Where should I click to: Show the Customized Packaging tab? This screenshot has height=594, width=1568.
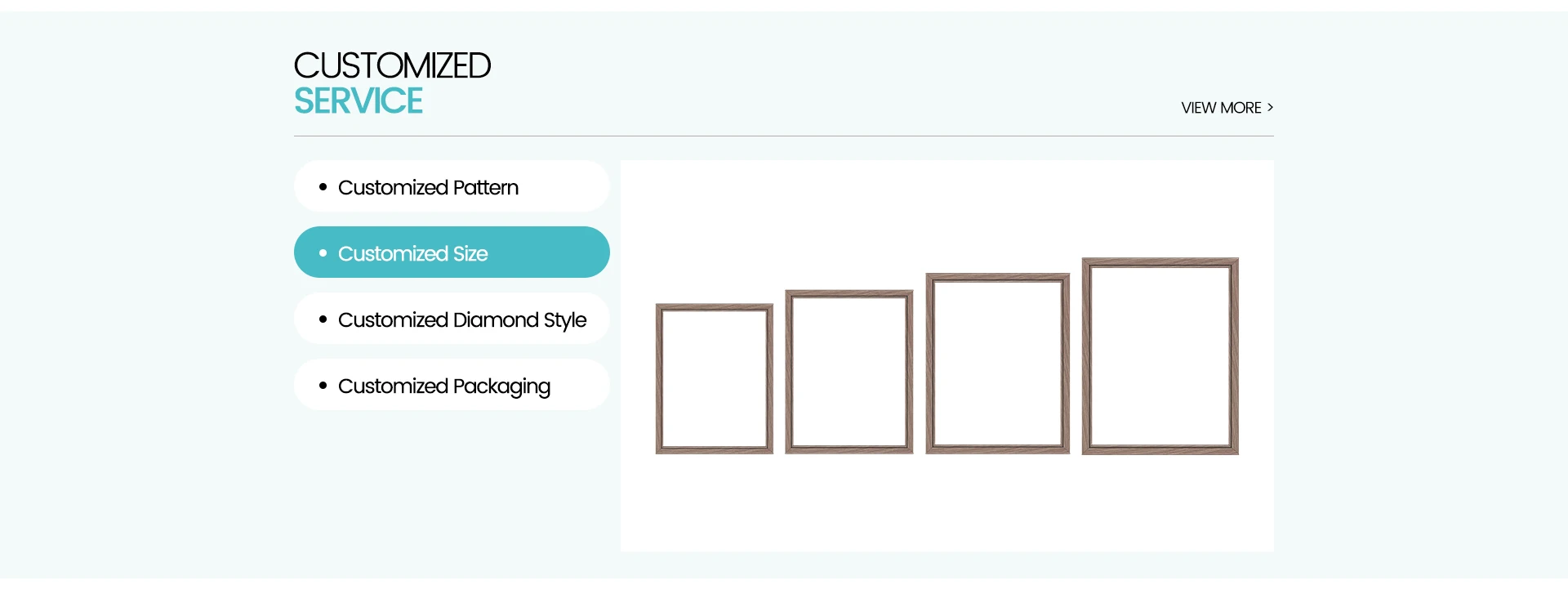(452, 385)
